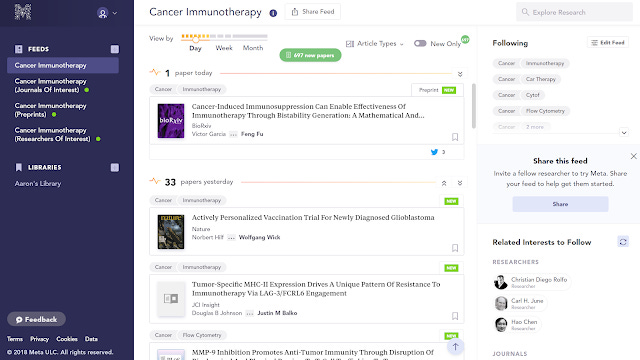Open the account dropdown chevron

115,13
